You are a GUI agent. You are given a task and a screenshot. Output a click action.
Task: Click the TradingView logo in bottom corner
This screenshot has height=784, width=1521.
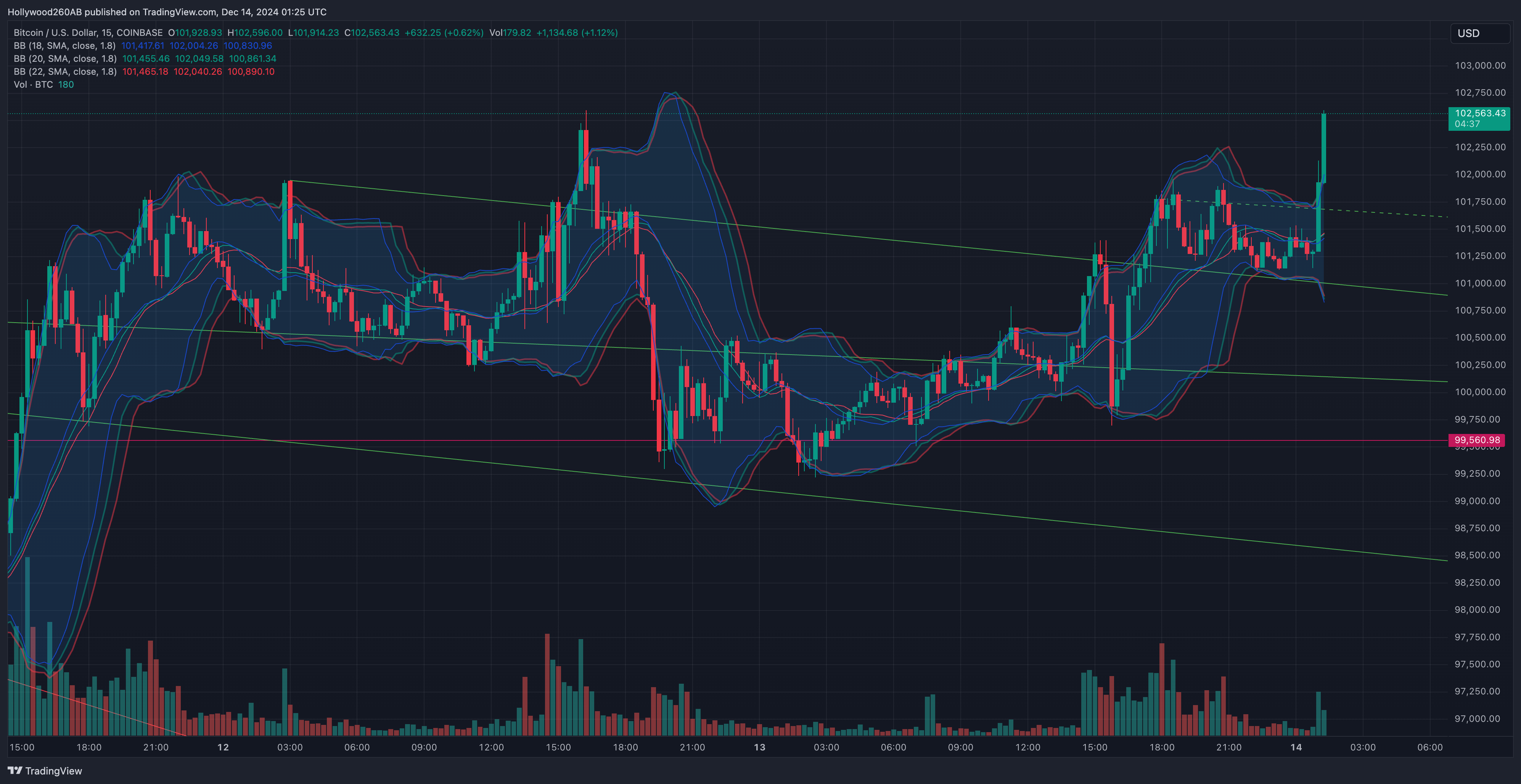click(x=45, y=770)
